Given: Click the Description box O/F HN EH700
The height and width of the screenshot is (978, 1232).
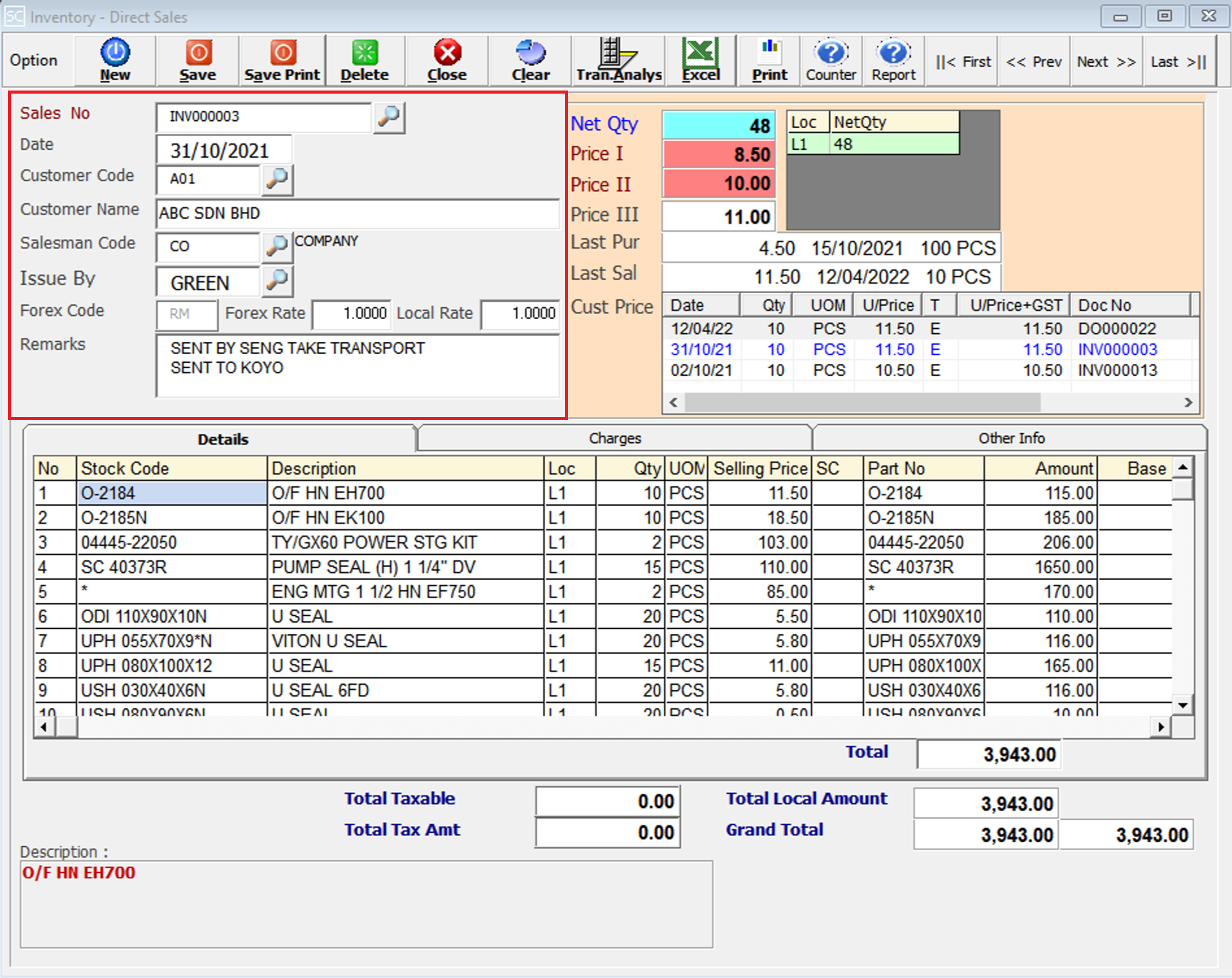Looking at the screenshot, I should 366,904.
